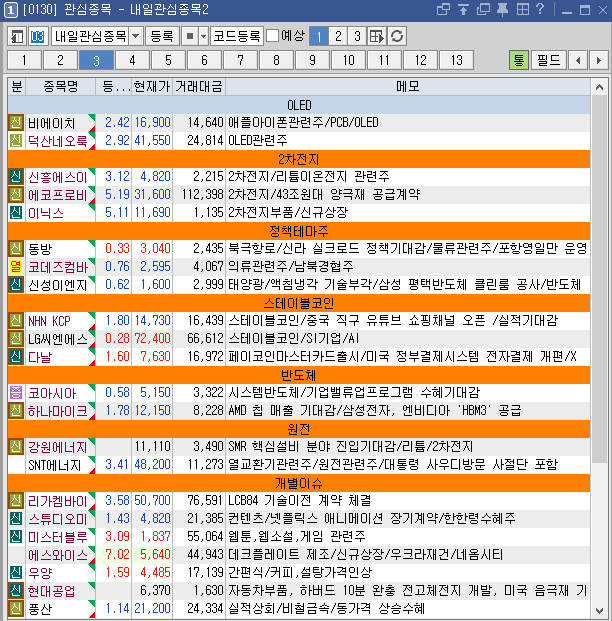Viewport: 612px width, 621px height.
Task: Click the grid layout icon in title bar
Action: (x=522, y=9)
